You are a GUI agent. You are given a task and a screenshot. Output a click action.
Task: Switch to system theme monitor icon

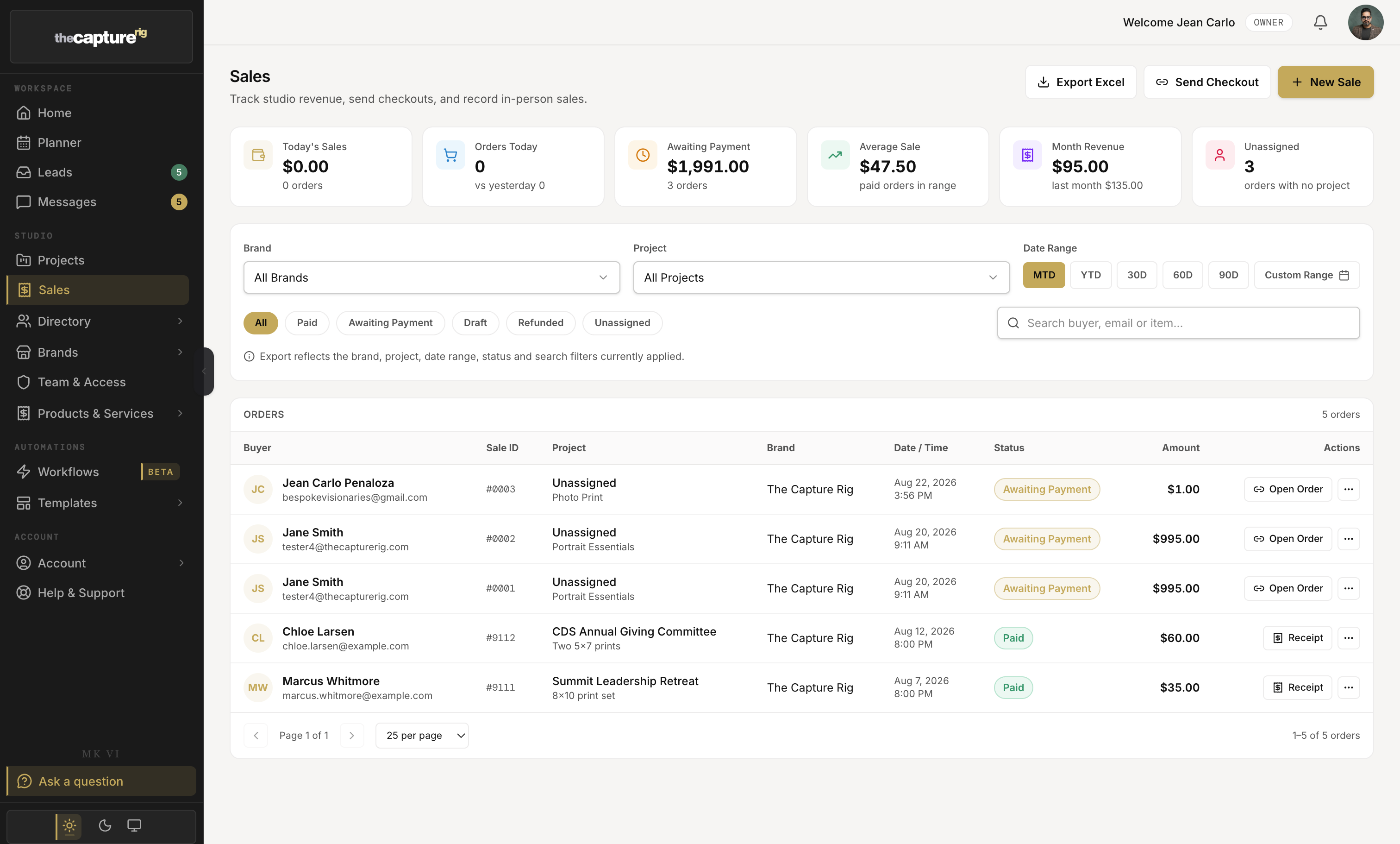pos(134,825)
